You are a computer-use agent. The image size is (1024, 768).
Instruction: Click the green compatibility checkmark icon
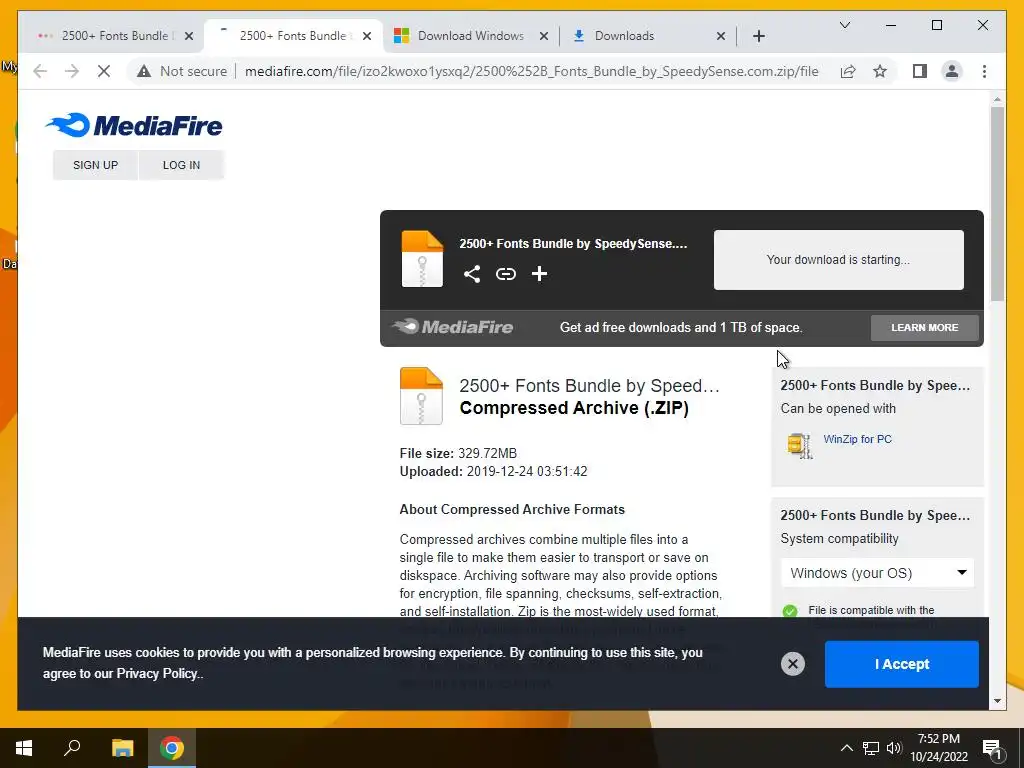click(790, 611)
